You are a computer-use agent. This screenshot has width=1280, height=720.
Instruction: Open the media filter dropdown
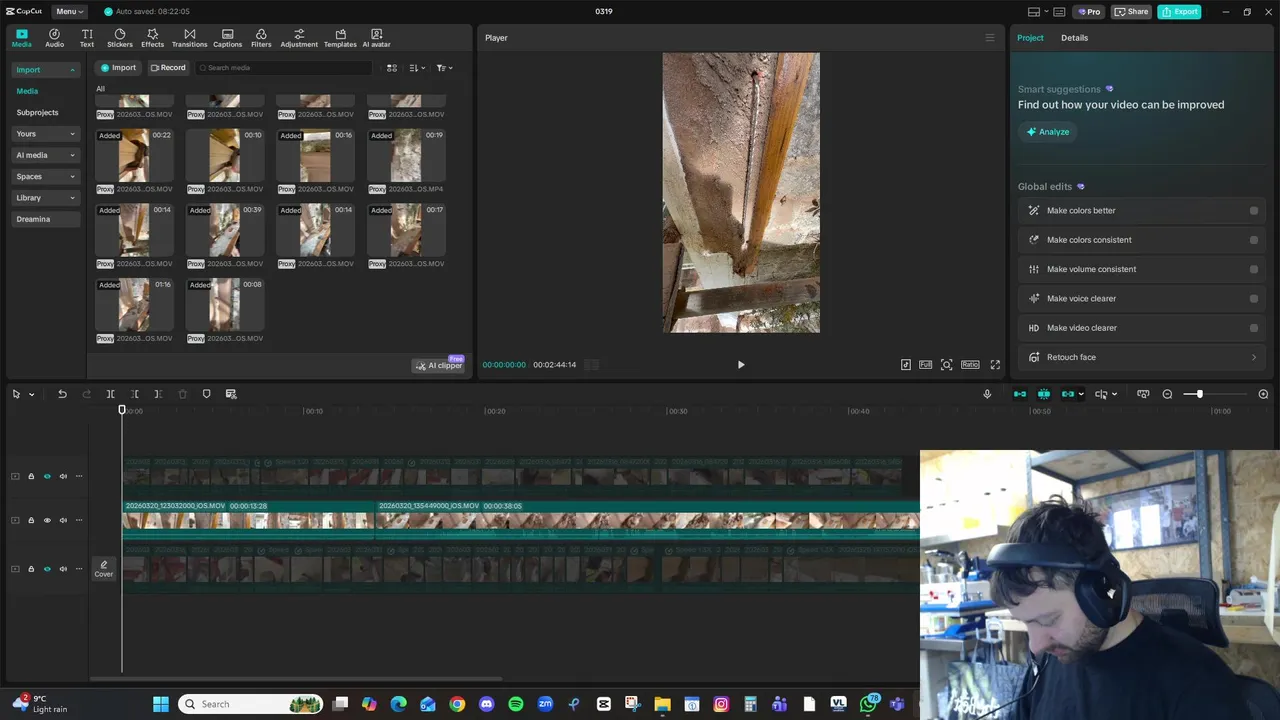click(x=445, y=68)
